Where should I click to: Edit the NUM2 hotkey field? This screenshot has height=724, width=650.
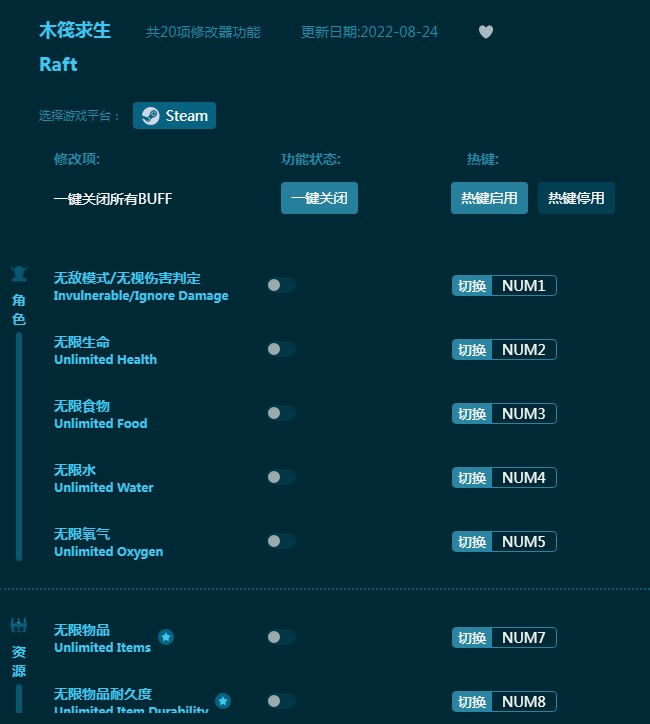(524, 350)
